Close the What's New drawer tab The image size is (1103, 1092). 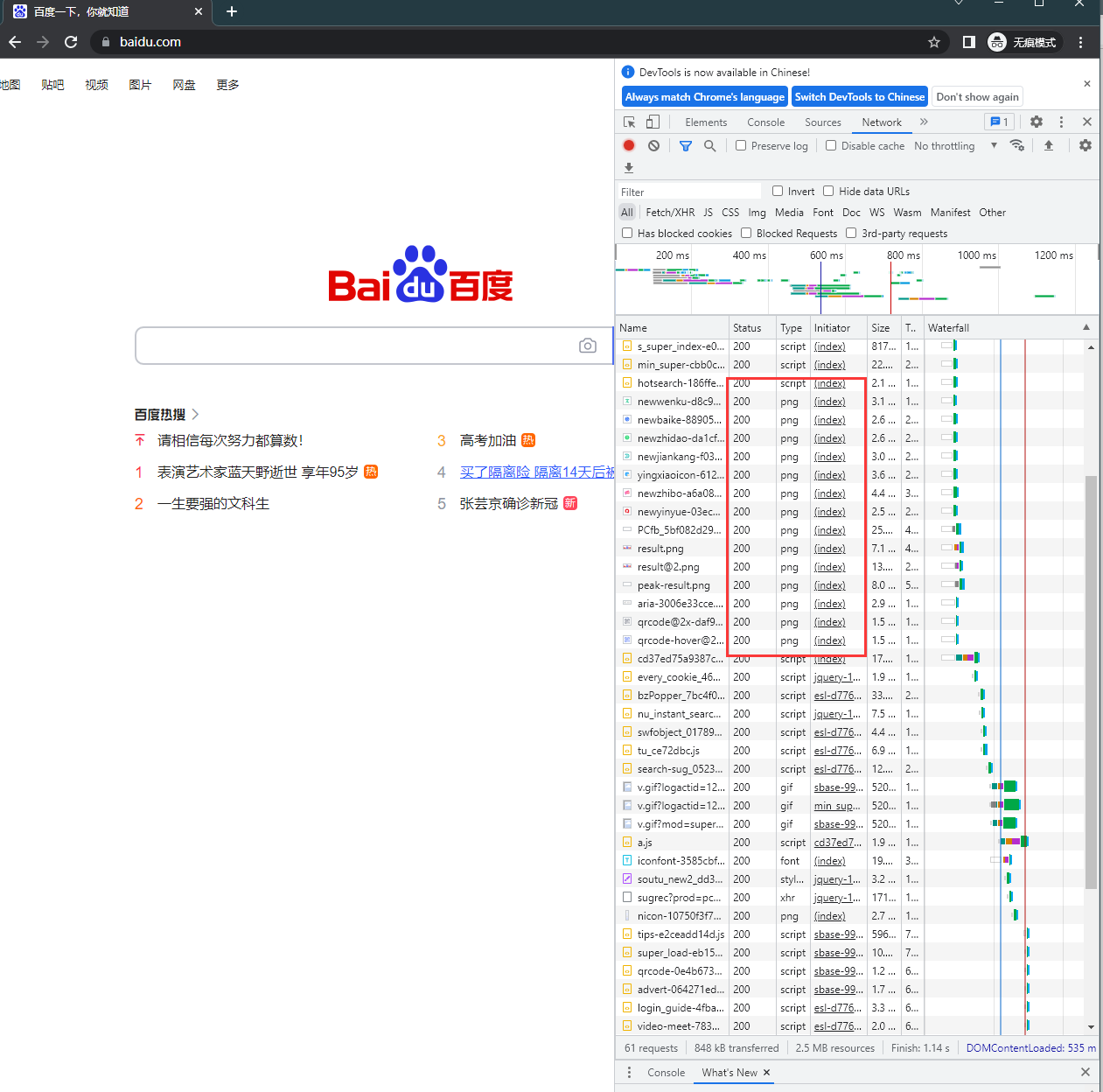[766, 1072]
